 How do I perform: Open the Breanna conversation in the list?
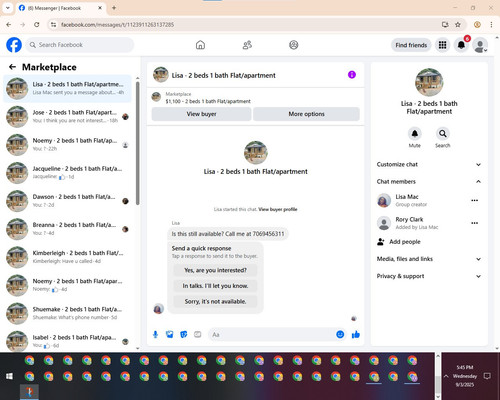pos(68,229)
